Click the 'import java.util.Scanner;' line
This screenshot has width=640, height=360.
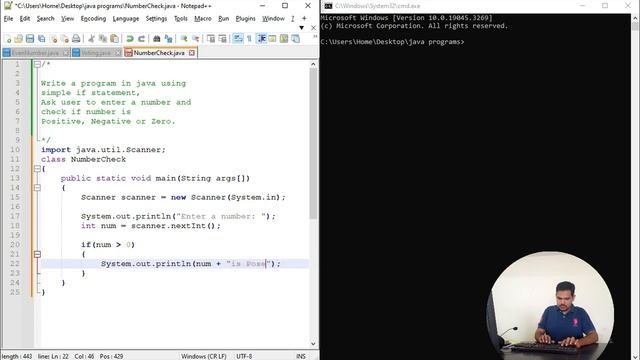(103, 150)
